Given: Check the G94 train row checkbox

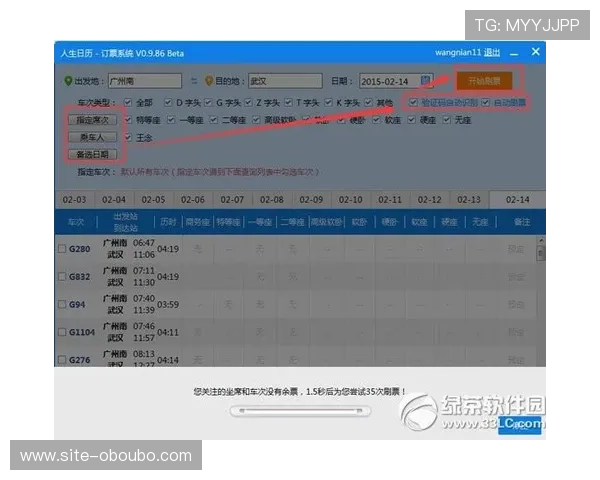Looking at the screenshot, I should click(x=62, y=304).
